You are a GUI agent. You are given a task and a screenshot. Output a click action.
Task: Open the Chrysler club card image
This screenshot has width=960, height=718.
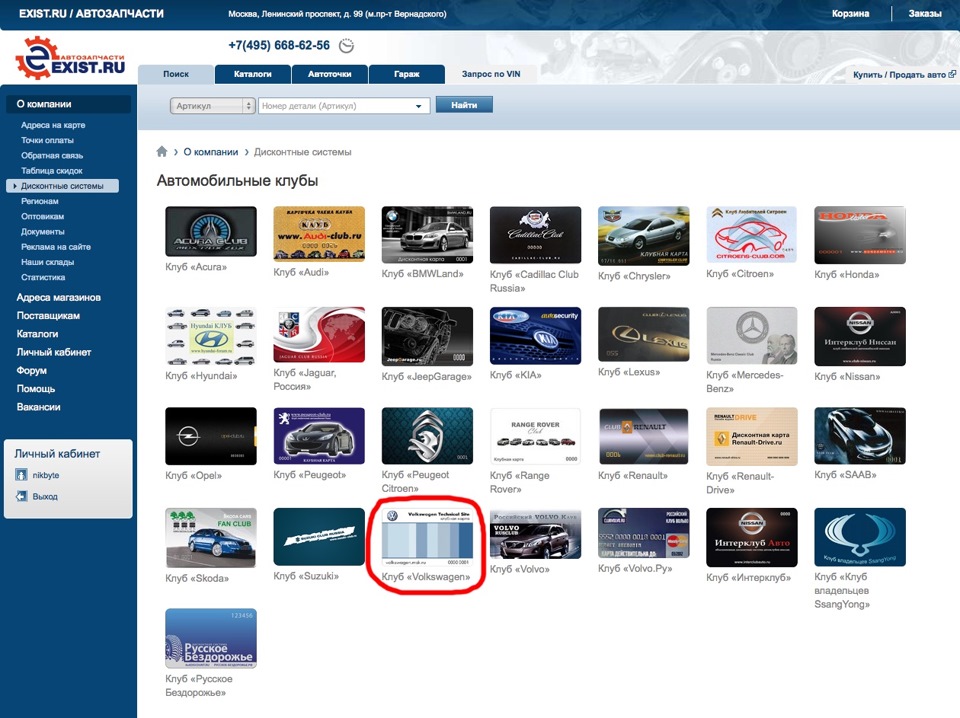(x=643, y=236)
